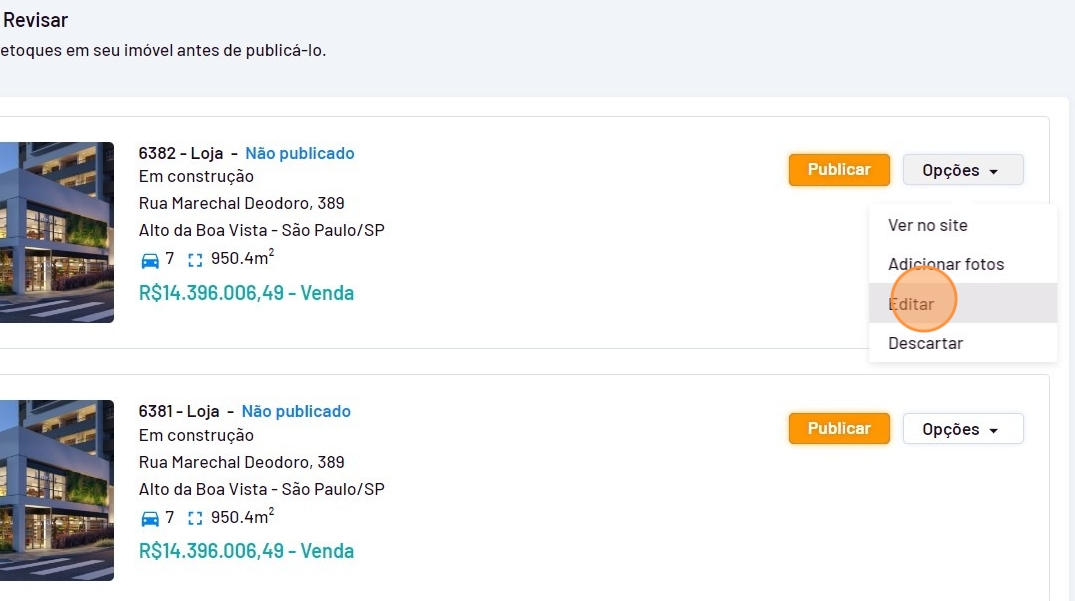Click the "6381 - Loja" listing title
The image size is (1075, 601).
click(x=181, y=411)
